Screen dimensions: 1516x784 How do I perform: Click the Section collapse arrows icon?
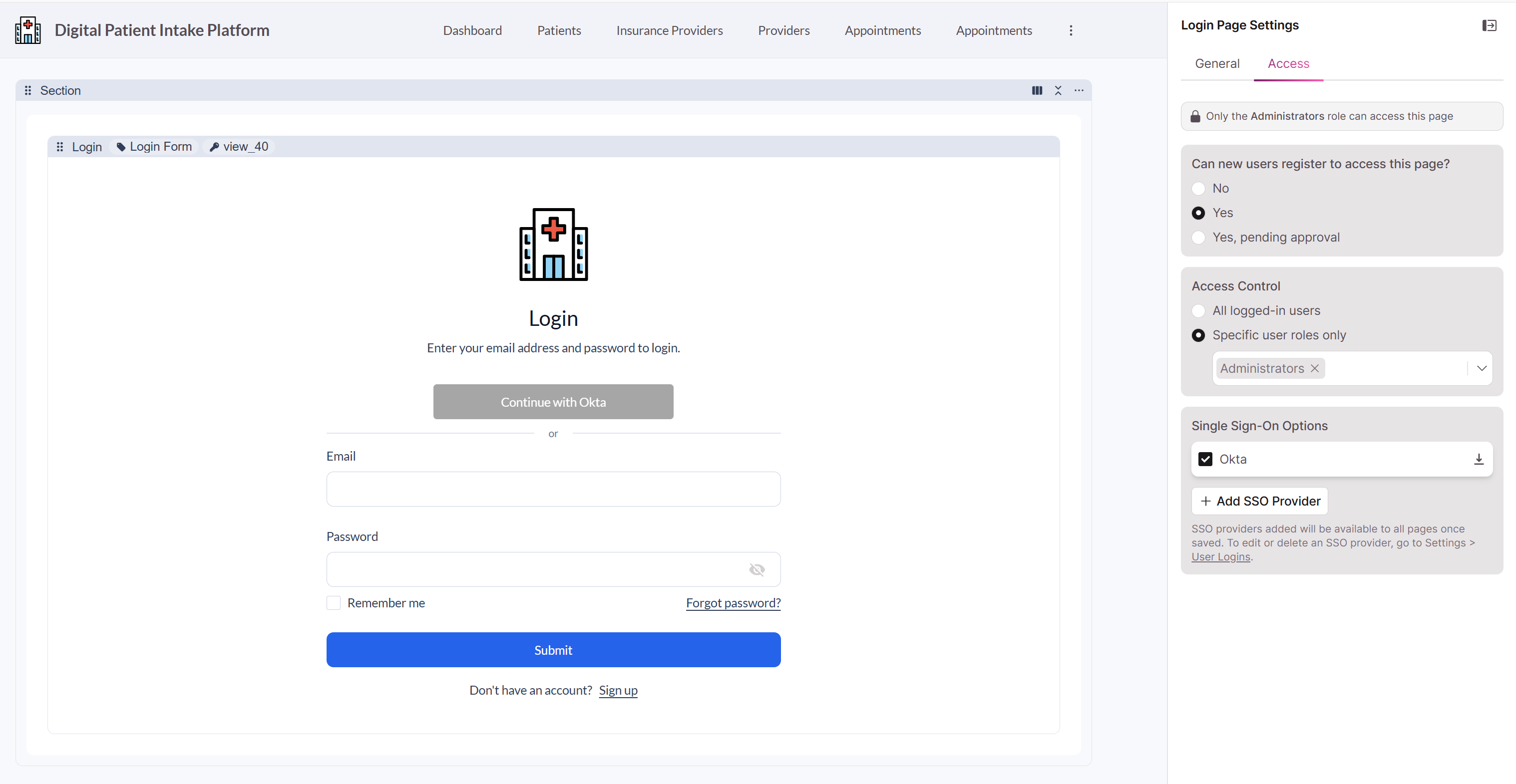point(1058,90)
